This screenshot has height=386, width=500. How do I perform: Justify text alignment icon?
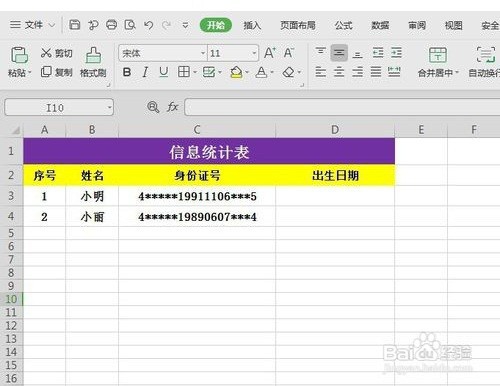(x=376, y=72)
